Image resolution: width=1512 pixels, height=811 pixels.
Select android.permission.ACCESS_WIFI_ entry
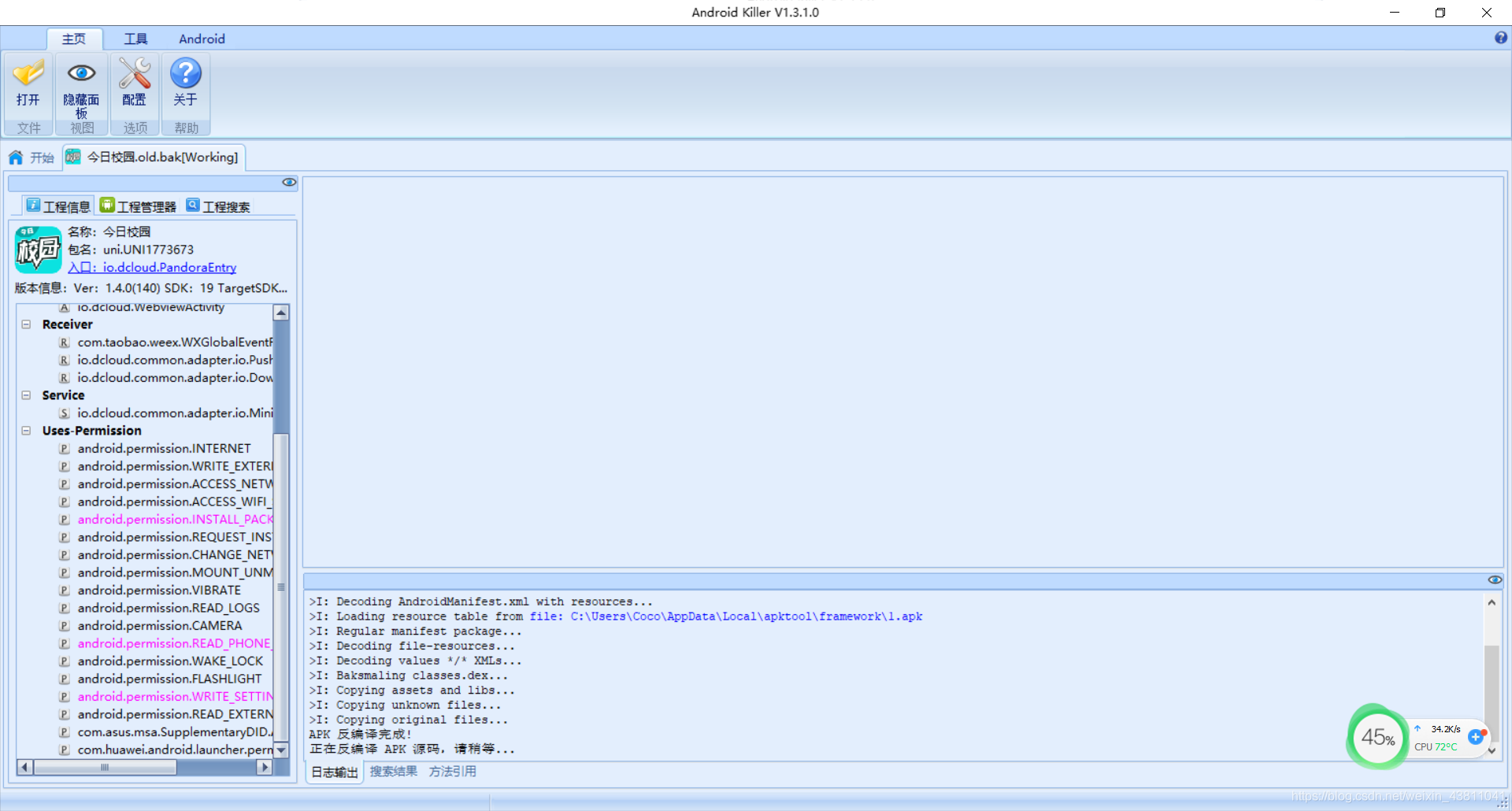175,502
